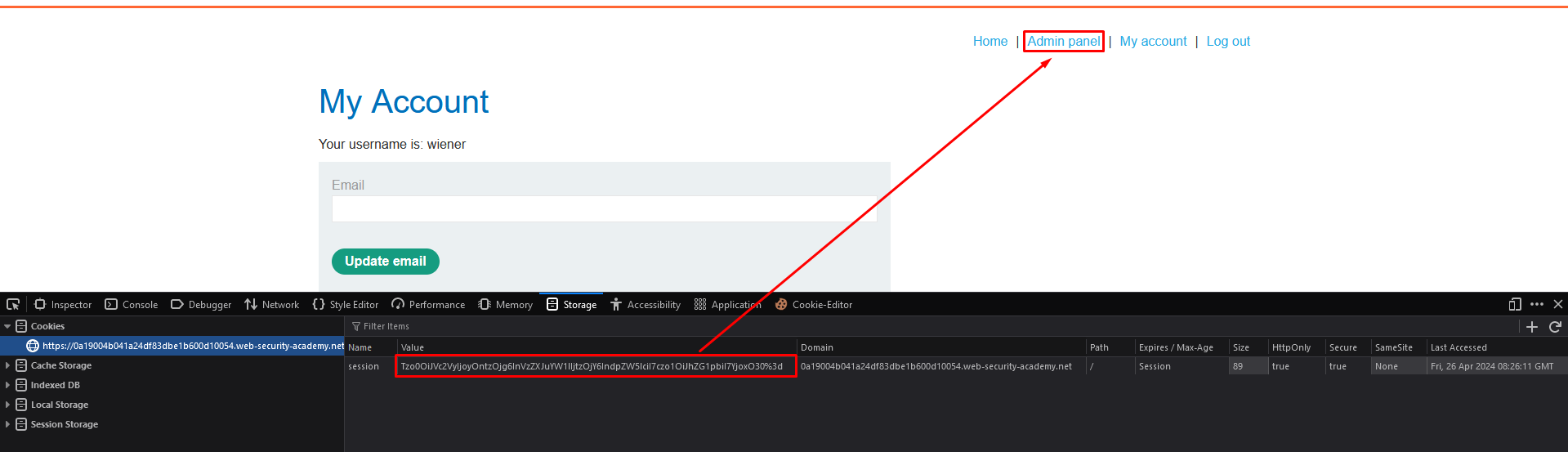Viewport: 1568px width, 452px height.
Task: Open the Debugger tab
Action: tap(201, 304)
